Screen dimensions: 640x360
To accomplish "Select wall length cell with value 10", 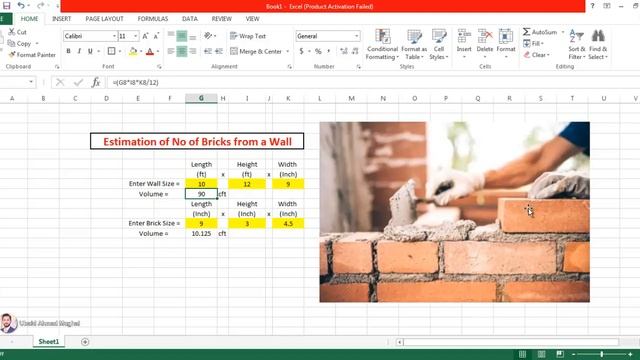I will tap(201, 184).
